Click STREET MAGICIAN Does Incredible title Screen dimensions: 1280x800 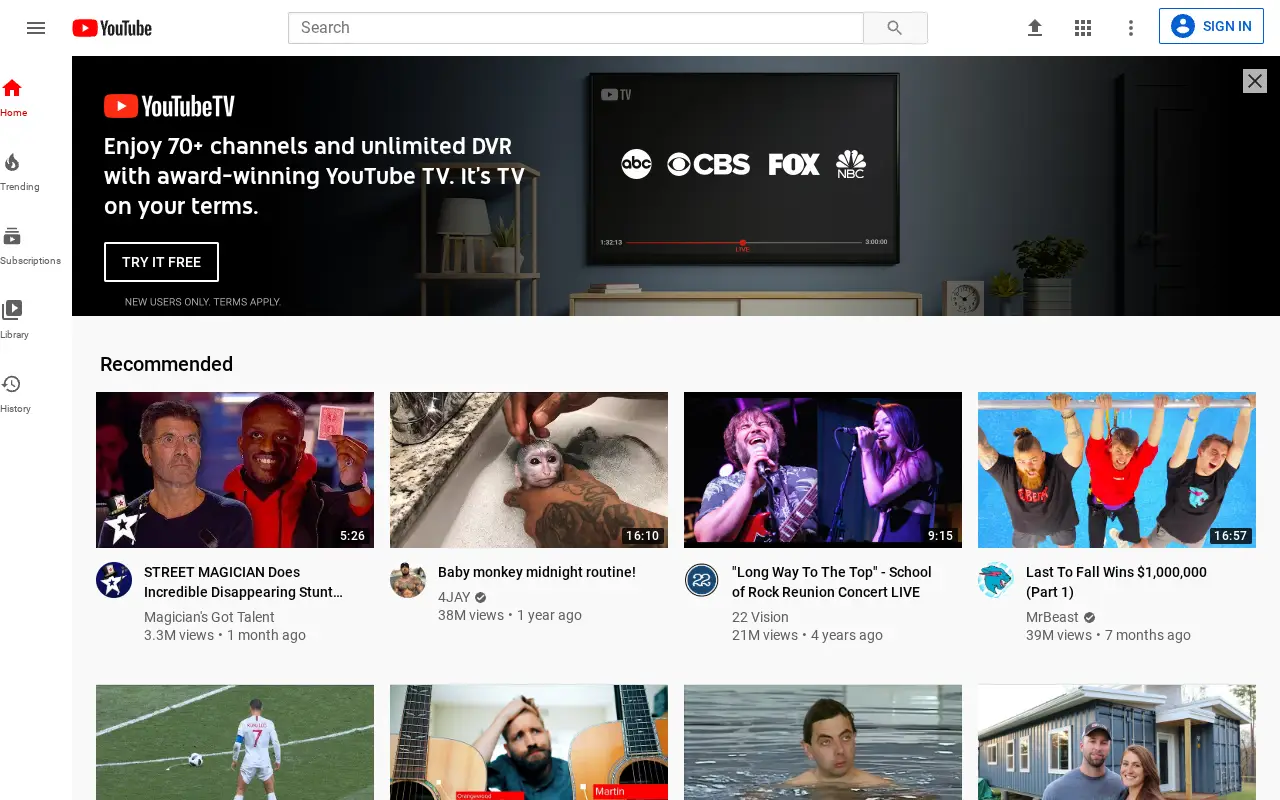(243, 582)
